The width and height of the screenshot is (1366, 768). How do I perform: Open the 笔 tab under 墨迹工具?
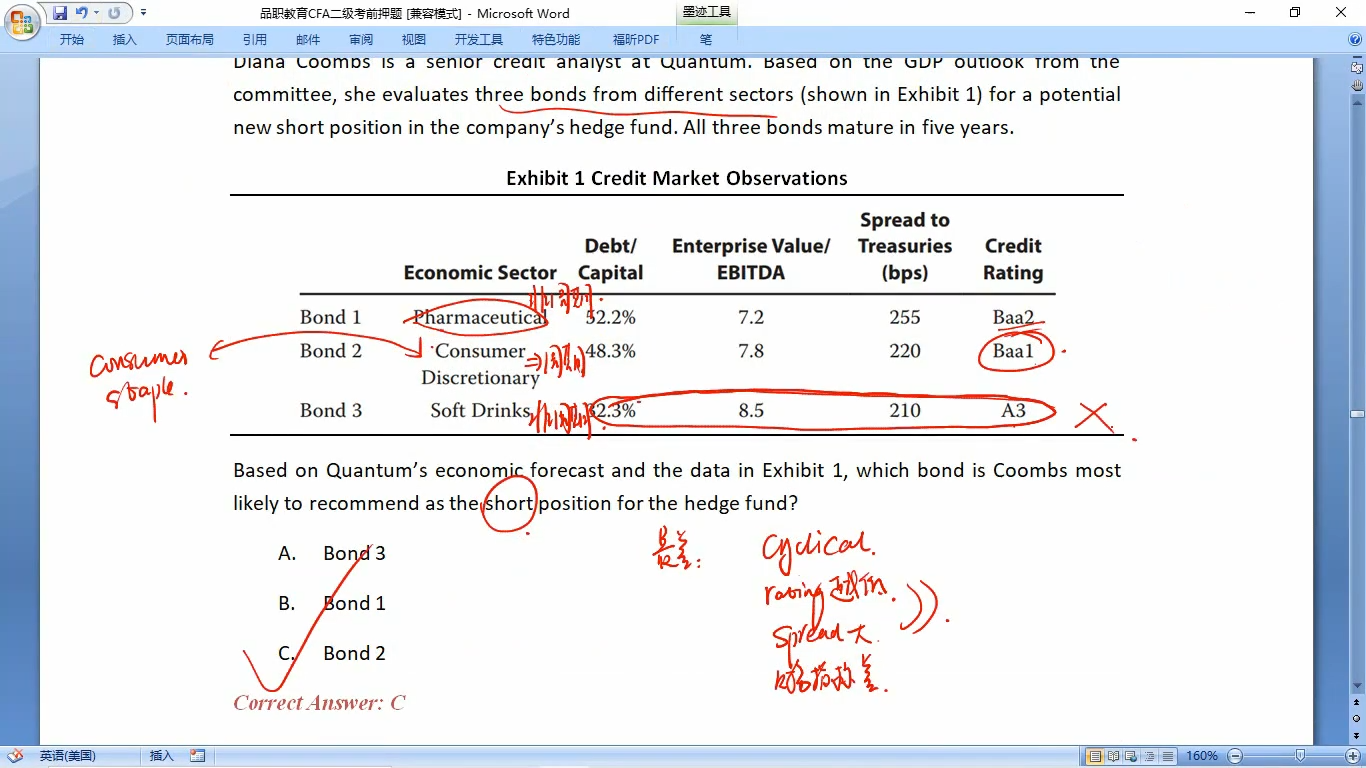click(706, 40)
